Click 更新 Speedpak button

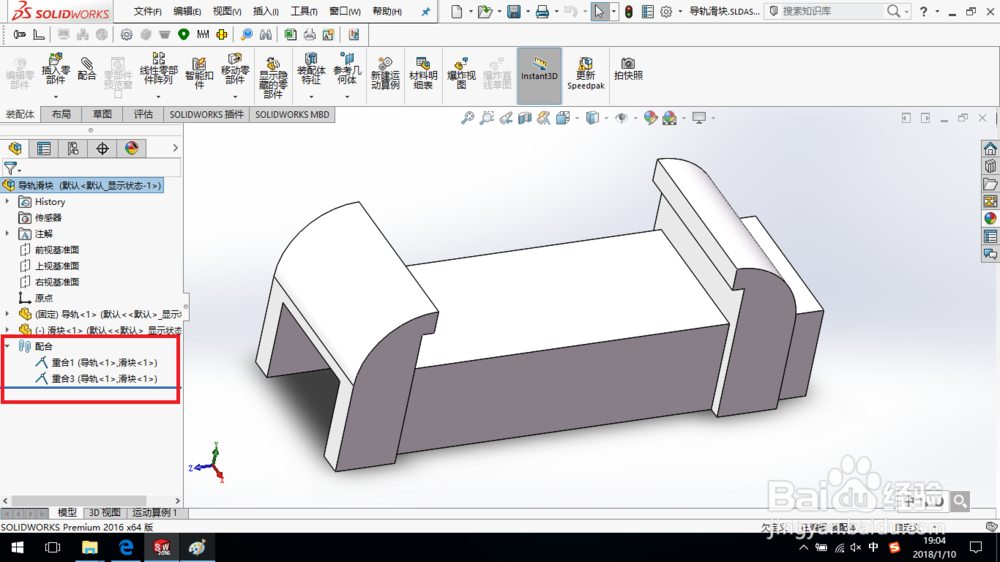[585, 73]
